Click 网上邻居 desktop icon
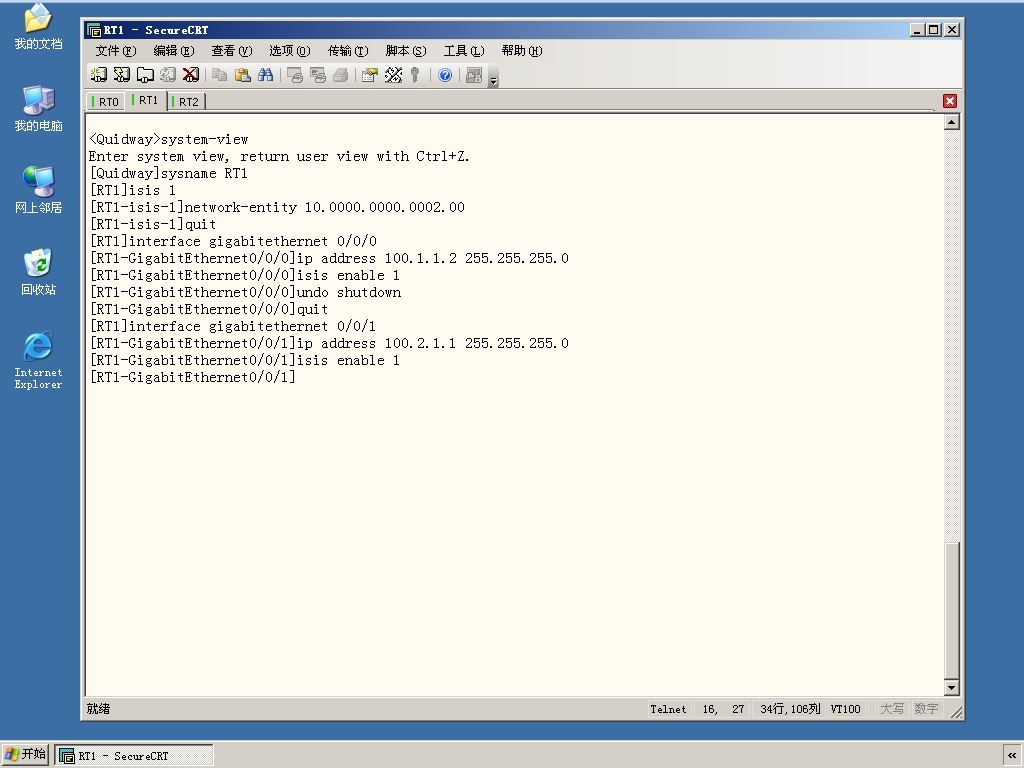 (39, 190)
